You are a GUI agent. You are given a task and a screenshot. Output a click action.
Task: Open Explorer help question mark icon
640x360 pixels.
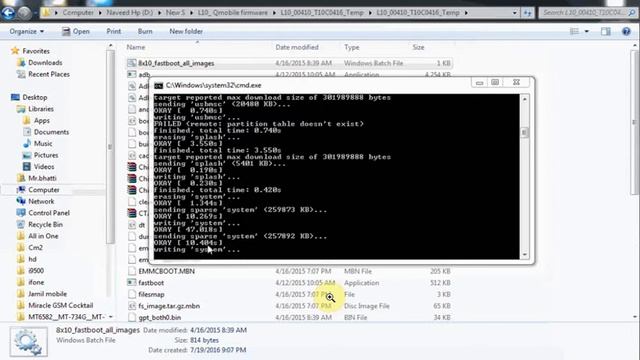click(626, 31)
